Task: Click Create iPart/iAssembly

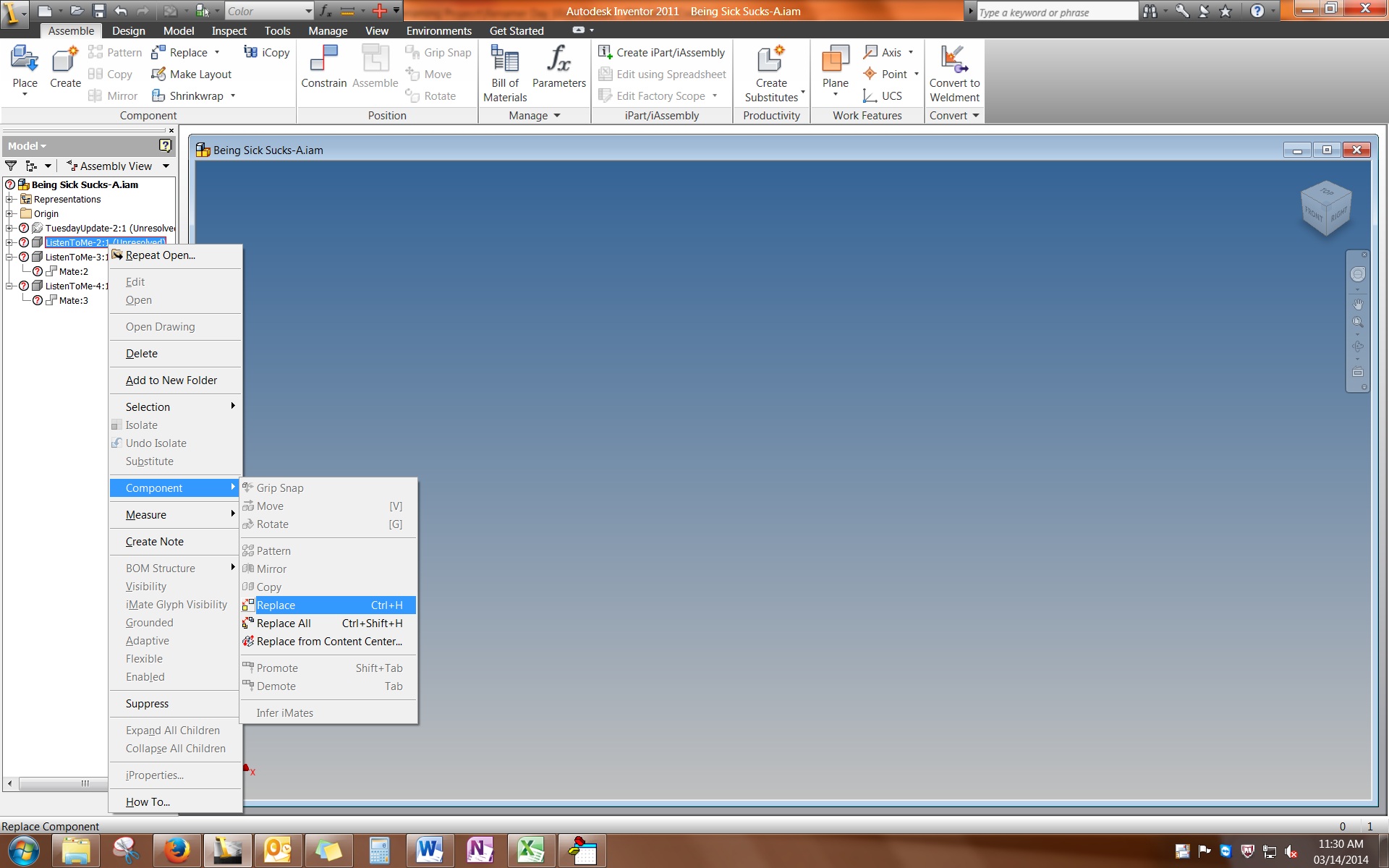Action: point(662,52)
